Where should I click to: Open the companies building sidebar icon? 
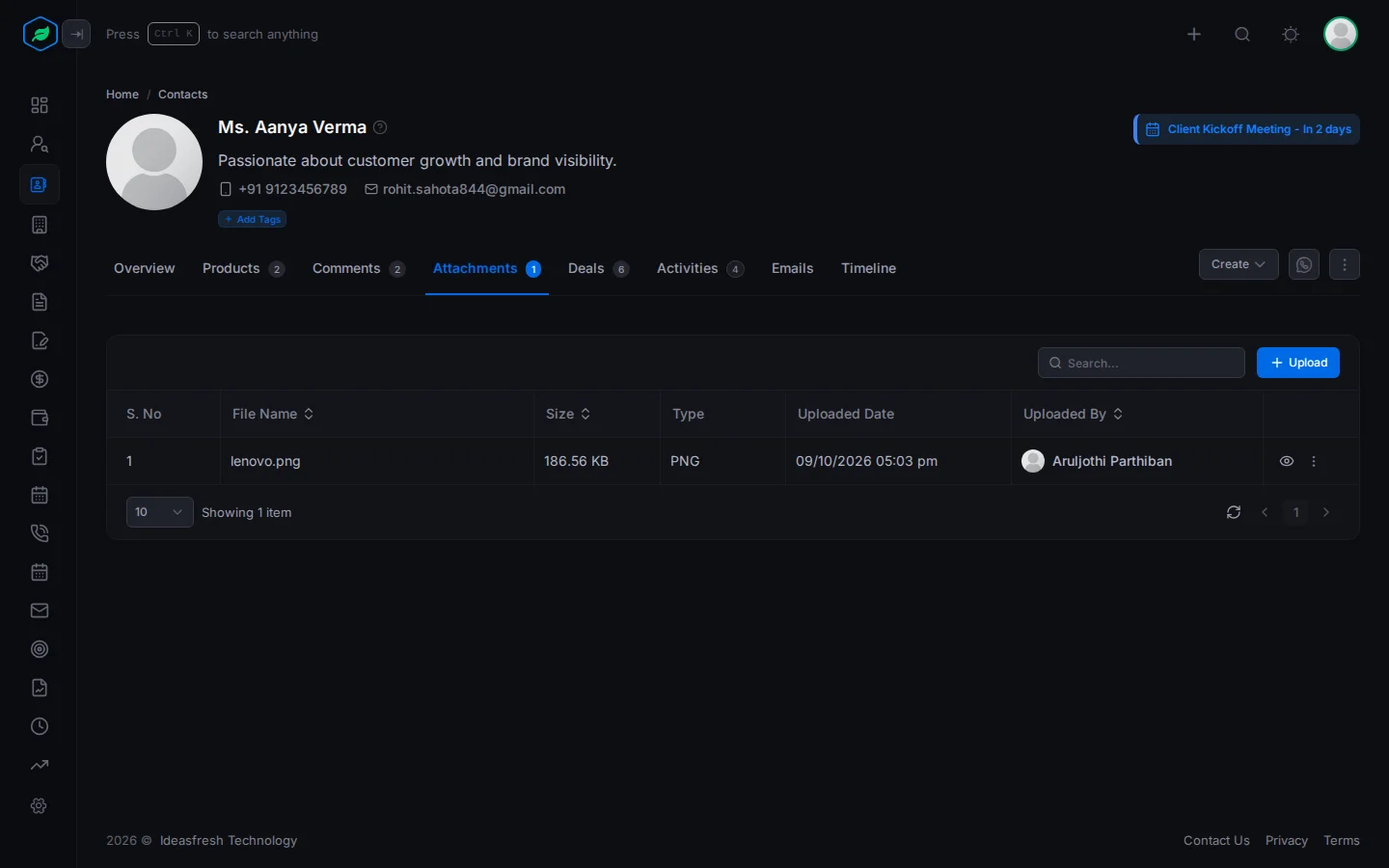coord(40,225)
